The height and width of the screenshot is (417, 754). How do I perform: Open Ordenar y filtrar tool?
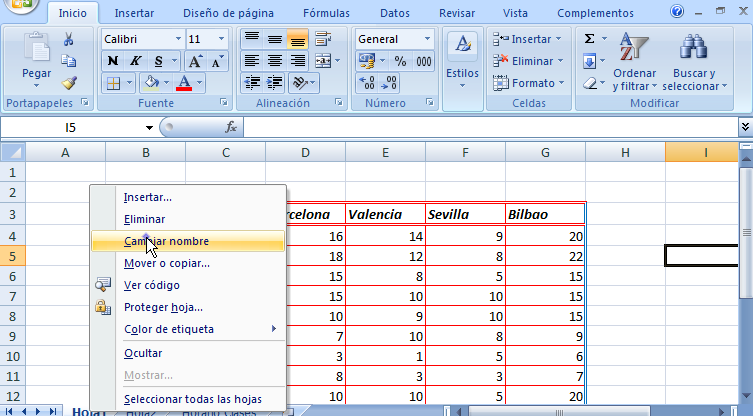coord(634,62)
